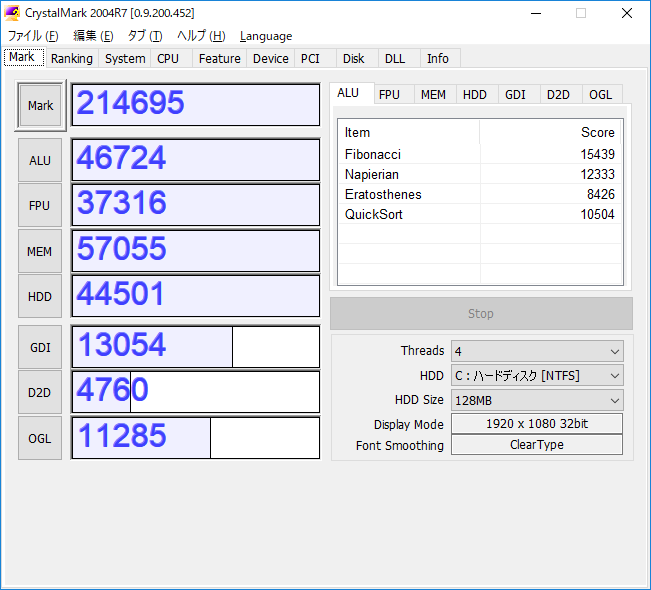
Task: Click the D2D progress bar showing 4760
Action: 196,392
